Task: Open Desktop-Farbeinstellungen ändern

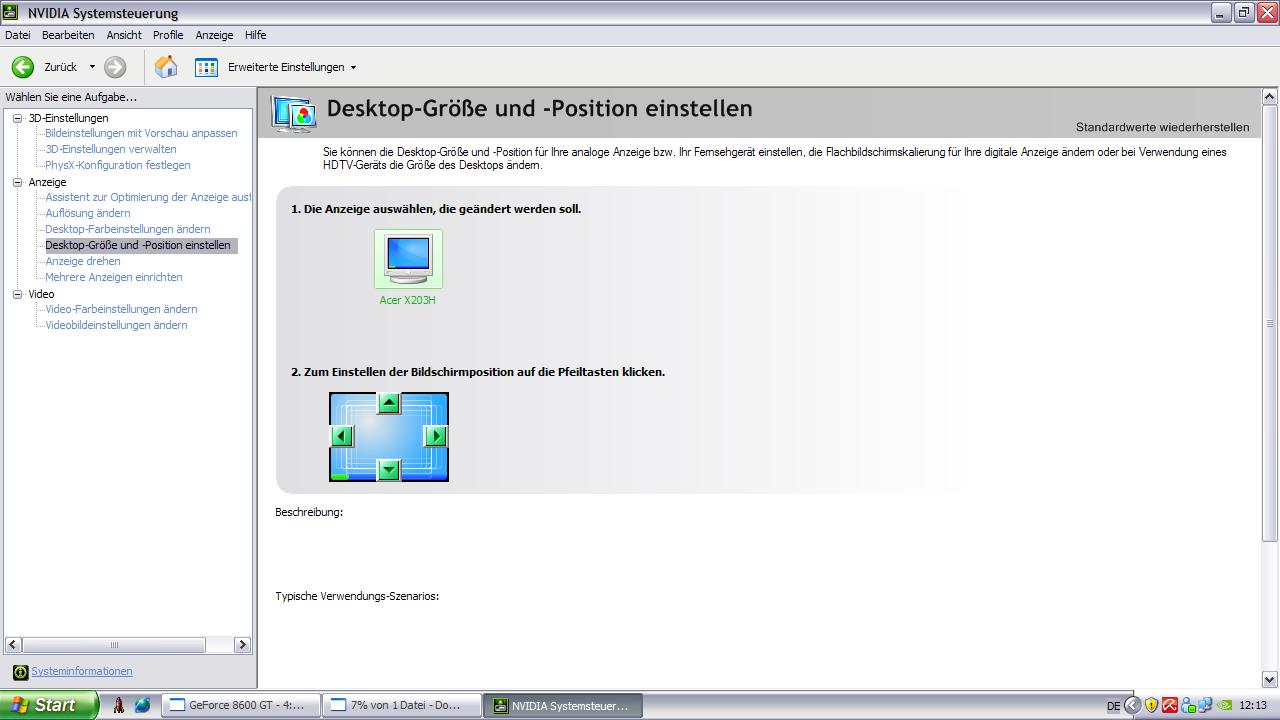Action: point(128,229)
